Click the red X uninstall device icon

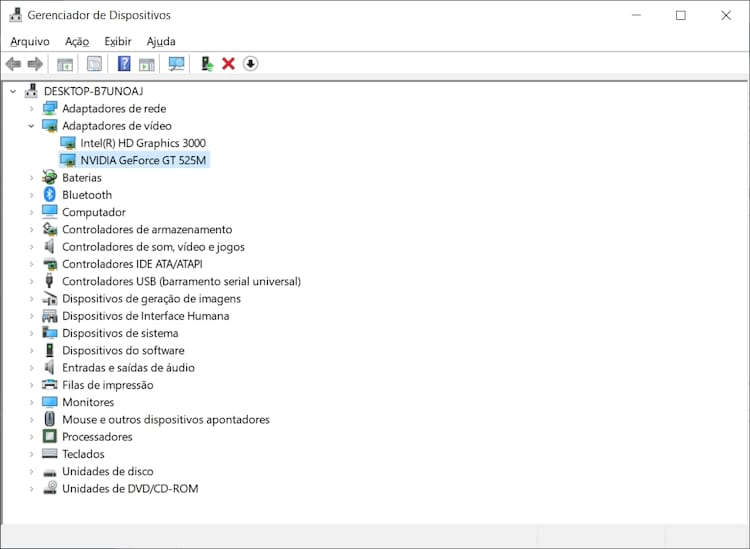click(229, 64)
